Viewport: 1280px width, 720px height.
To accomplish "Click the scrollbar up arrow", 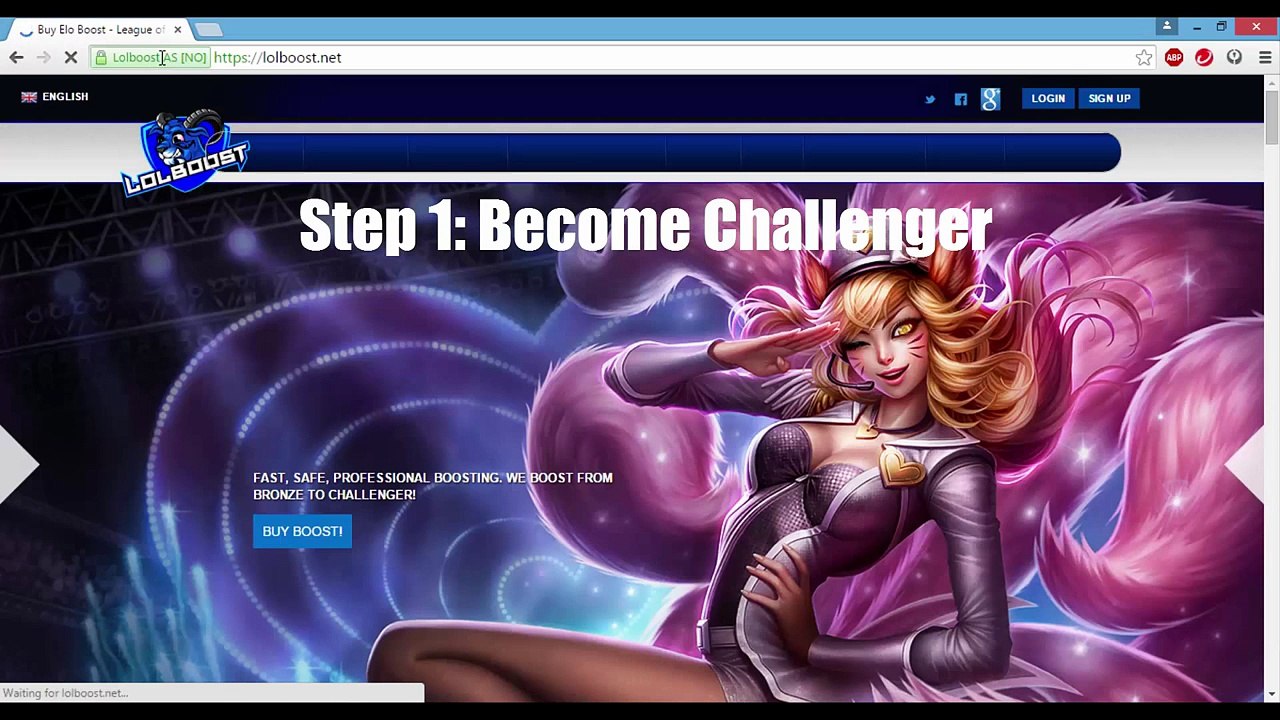I will point(1271,82).
